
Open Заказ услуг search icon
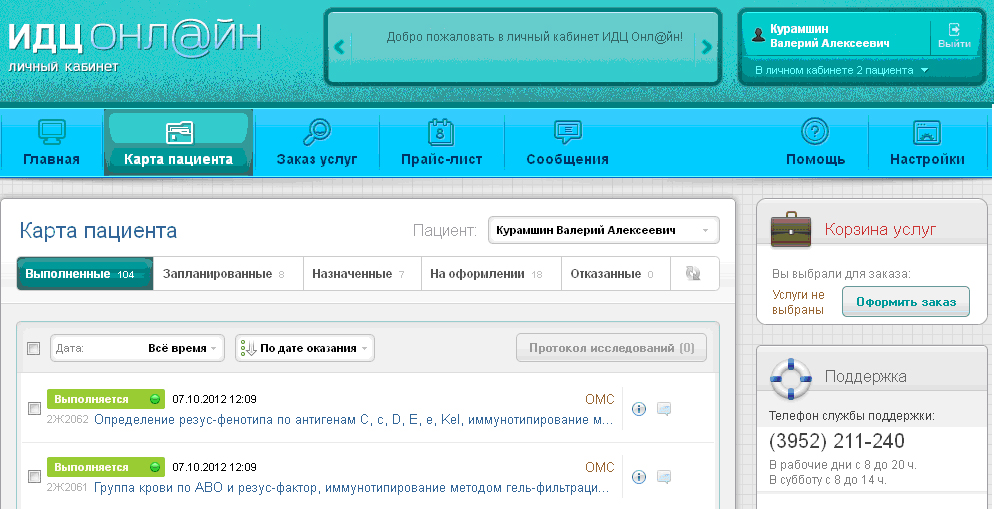pyautogui.click(x=316, y=132)
